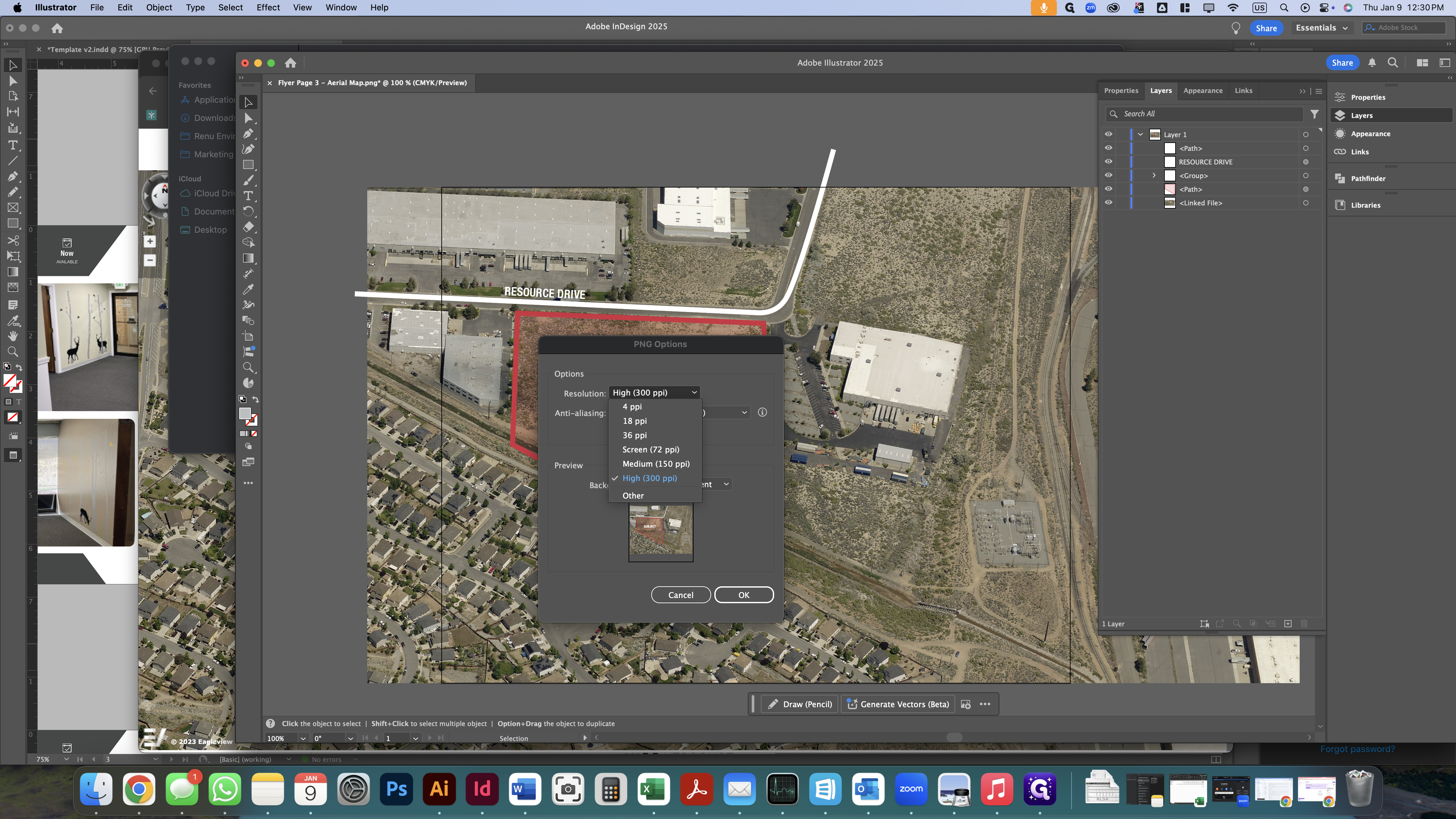
Task: Open the Effect menu in menu bar
Action: [x=268, y=7]
